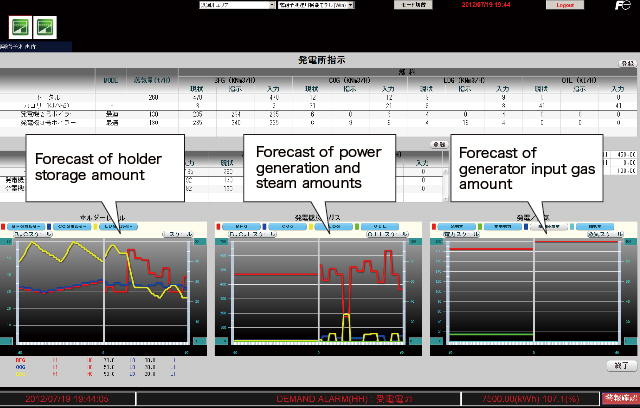
Task: Select the dark navy tab below the green chart icons
Action: (x=36, y=47)
